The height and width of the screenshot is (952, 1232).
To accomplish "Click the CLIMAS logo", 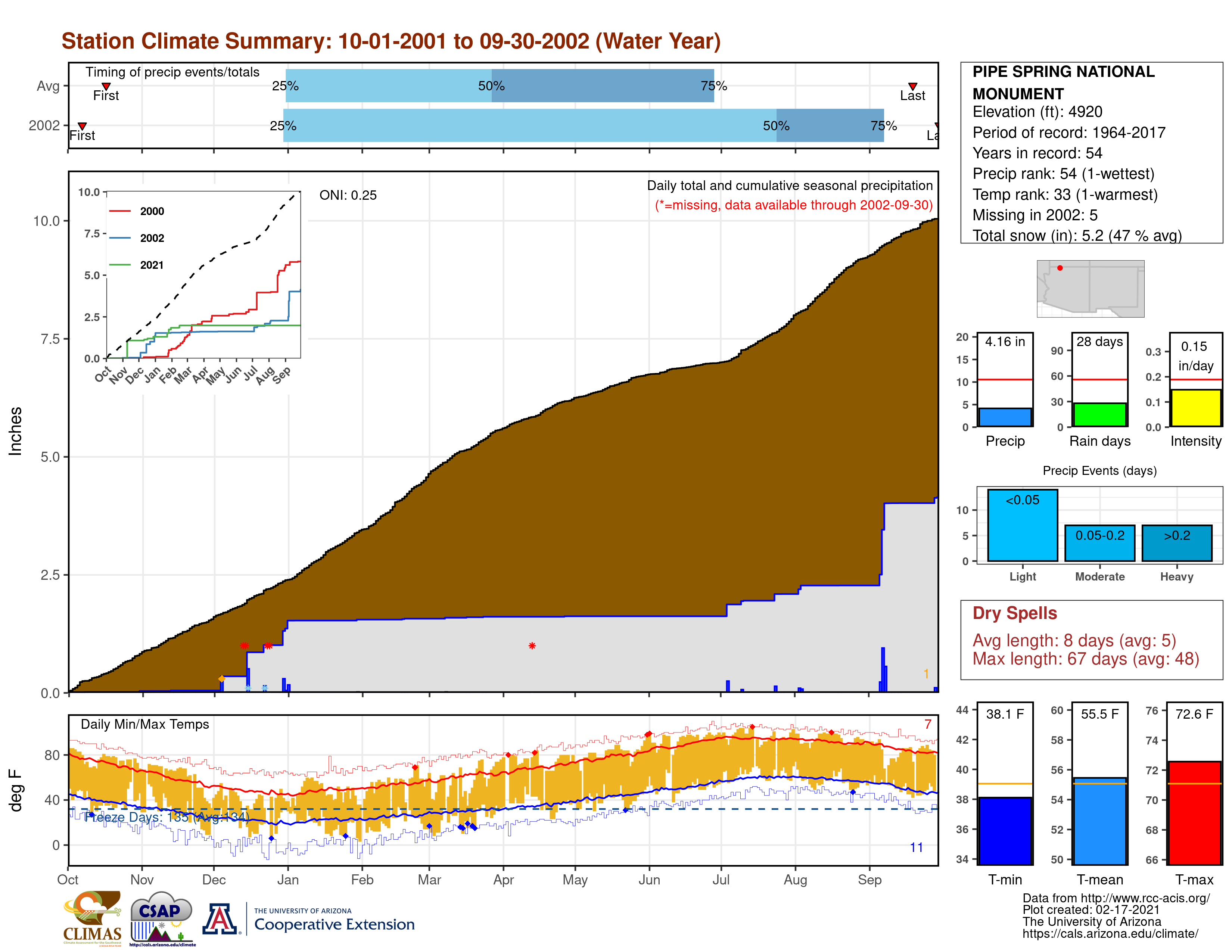I will point(92,918).
